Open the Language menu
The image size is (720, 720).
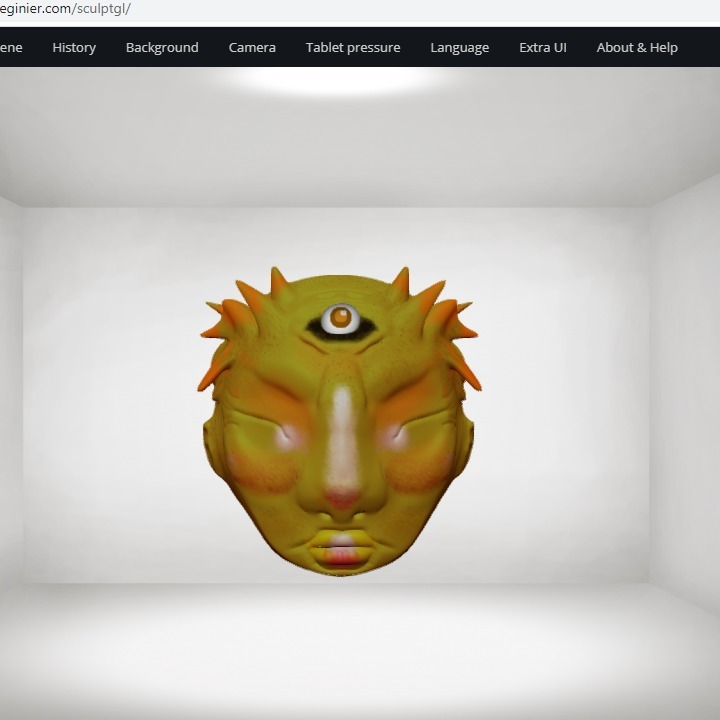click(460, 48)
